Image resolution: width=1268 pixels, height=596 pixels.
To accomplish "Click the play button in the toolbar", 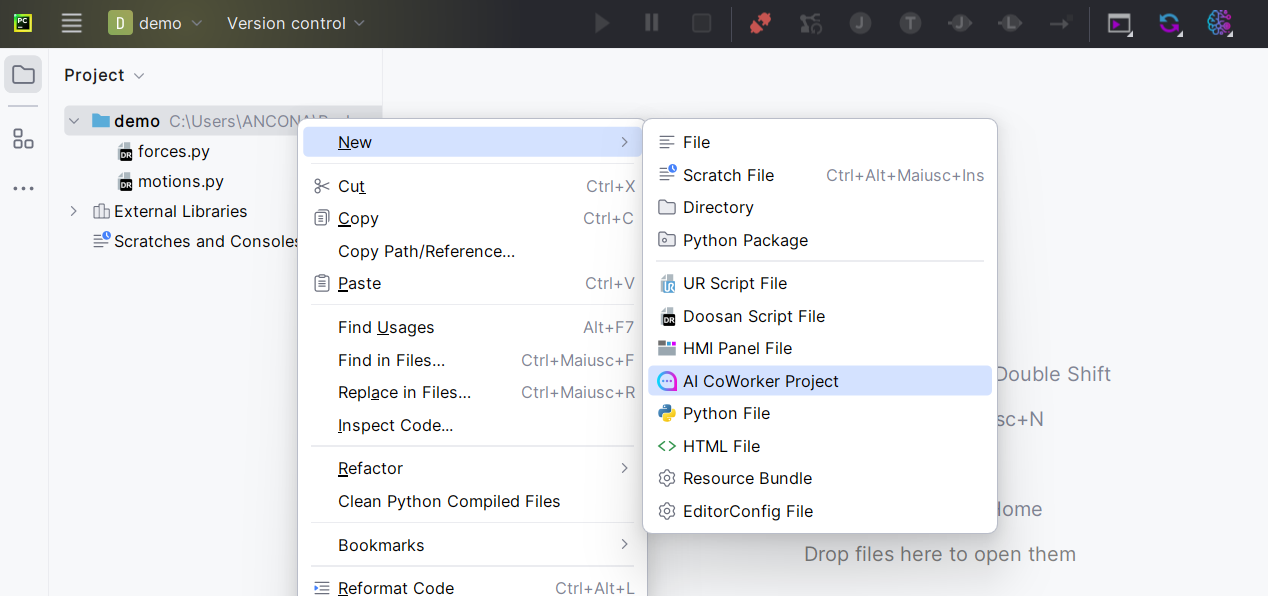I will tap(602, 23).
